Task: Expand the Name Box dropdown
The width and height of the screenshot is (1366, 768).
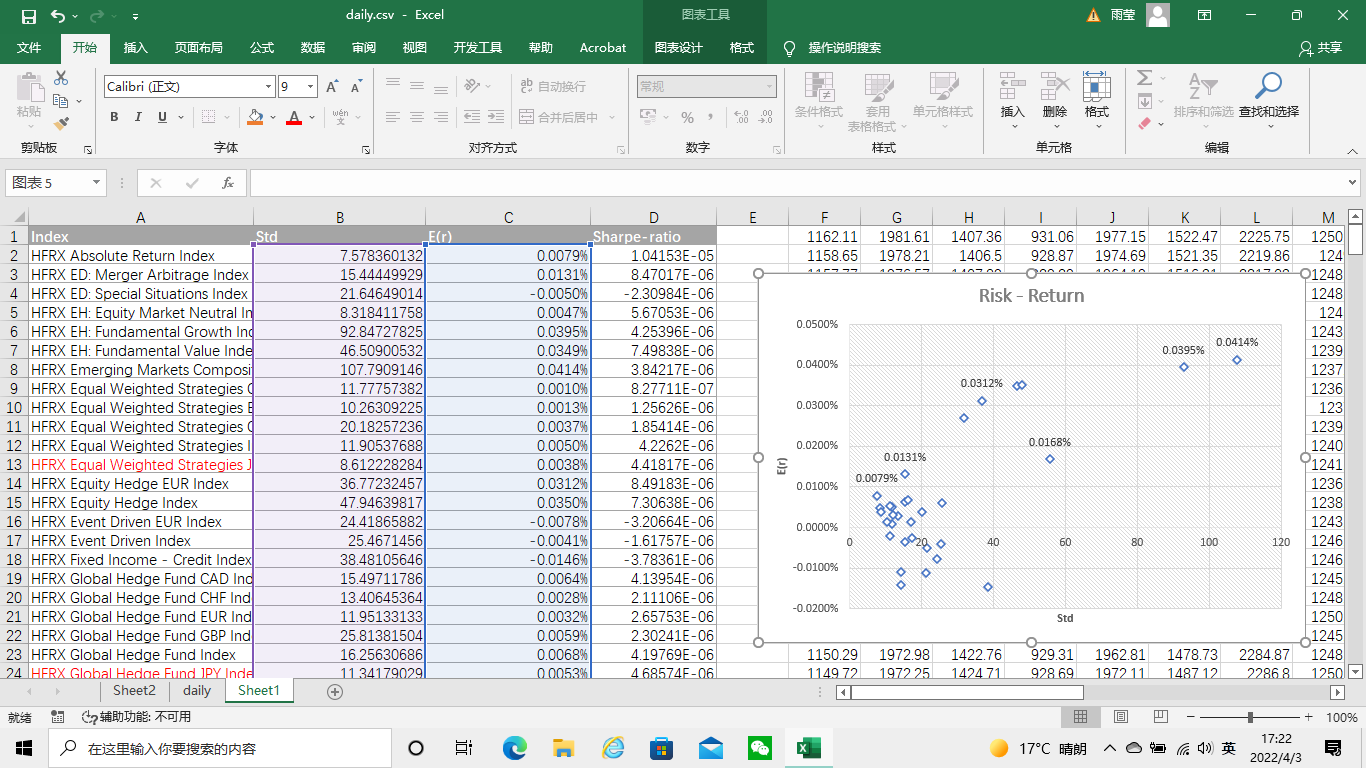Action: click(97, 183)
